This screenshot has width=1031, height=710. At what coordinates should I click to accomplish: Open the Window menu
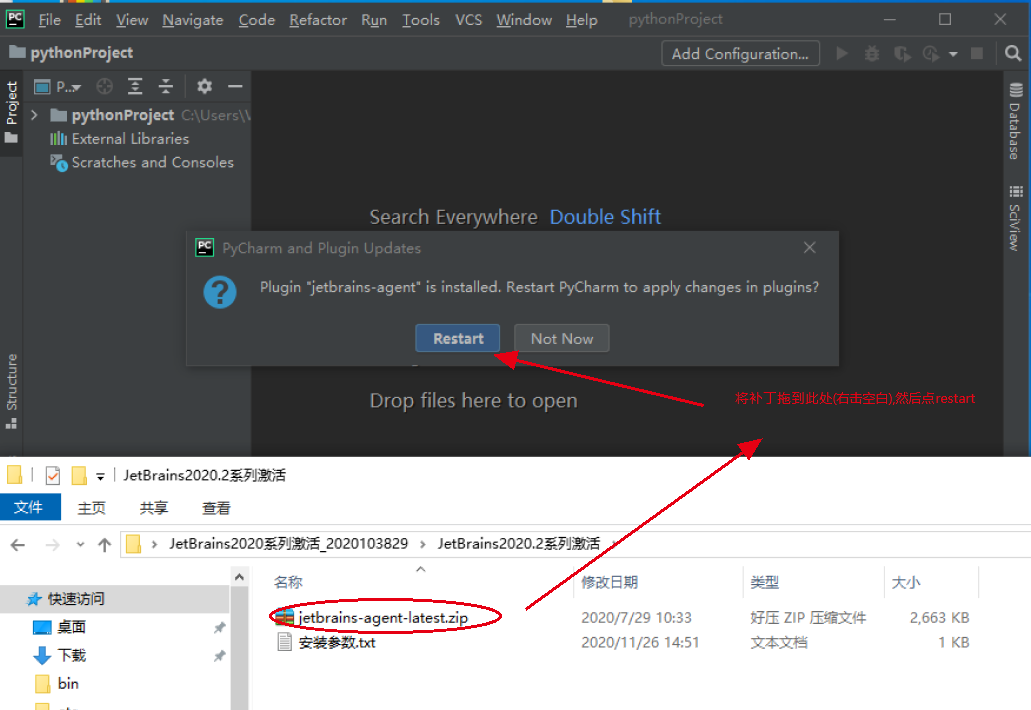(524, 20)
